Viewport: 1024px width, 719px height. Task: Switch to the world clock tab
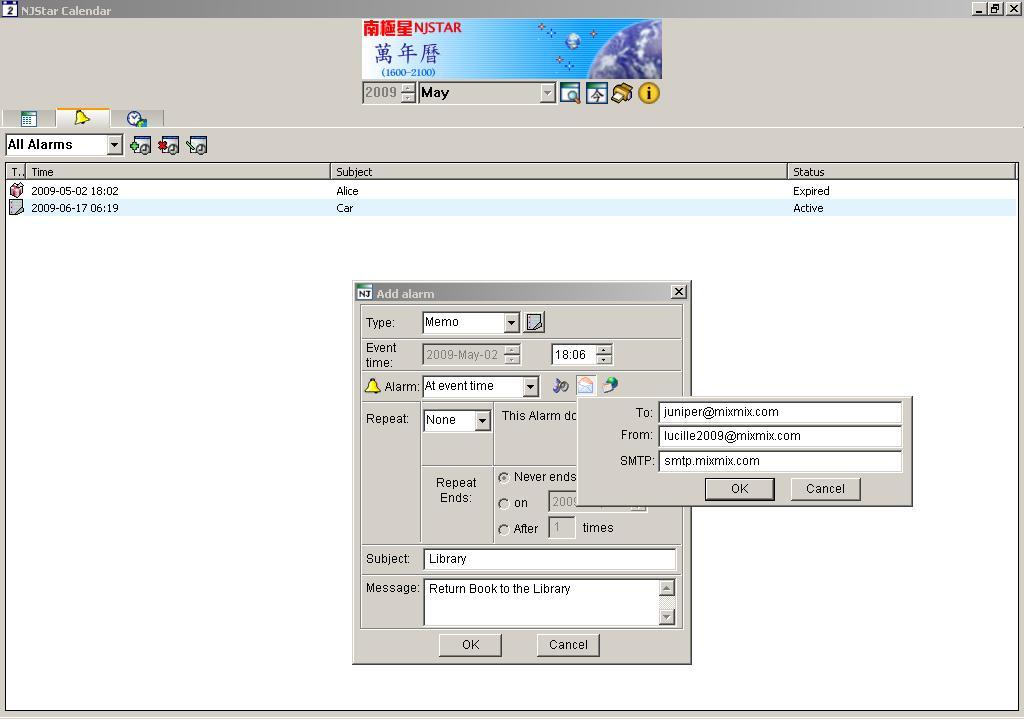[x=137, y=118]
